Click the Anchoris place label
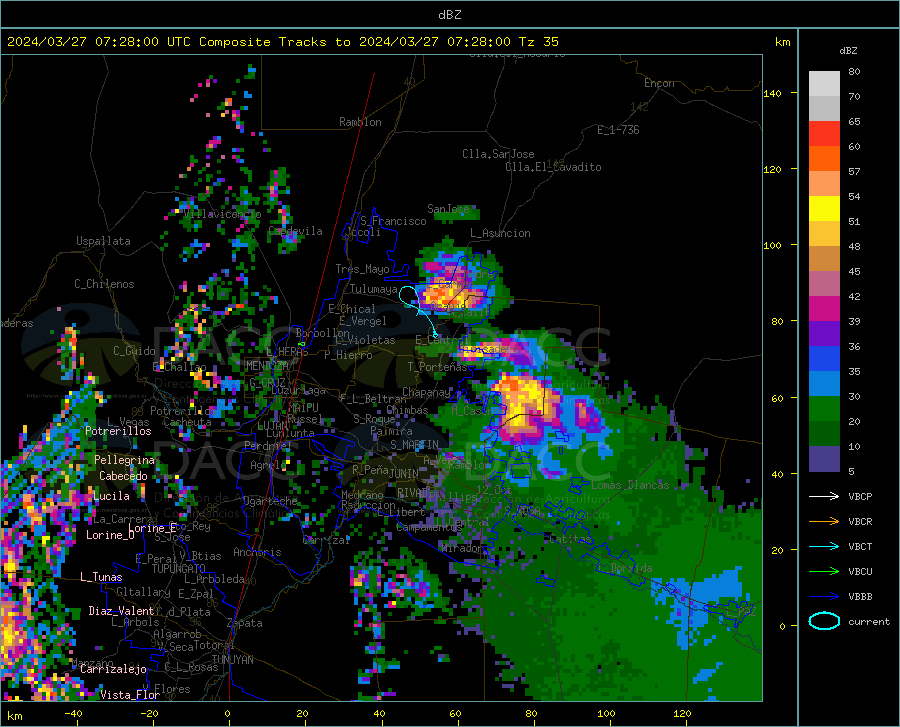 [257, 552]
